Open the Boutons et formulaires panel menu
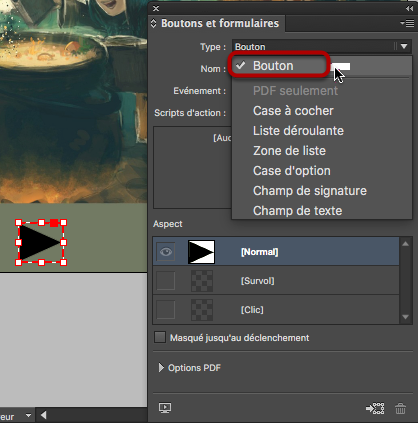Viewport: 418px width, 423px height. 407,23
